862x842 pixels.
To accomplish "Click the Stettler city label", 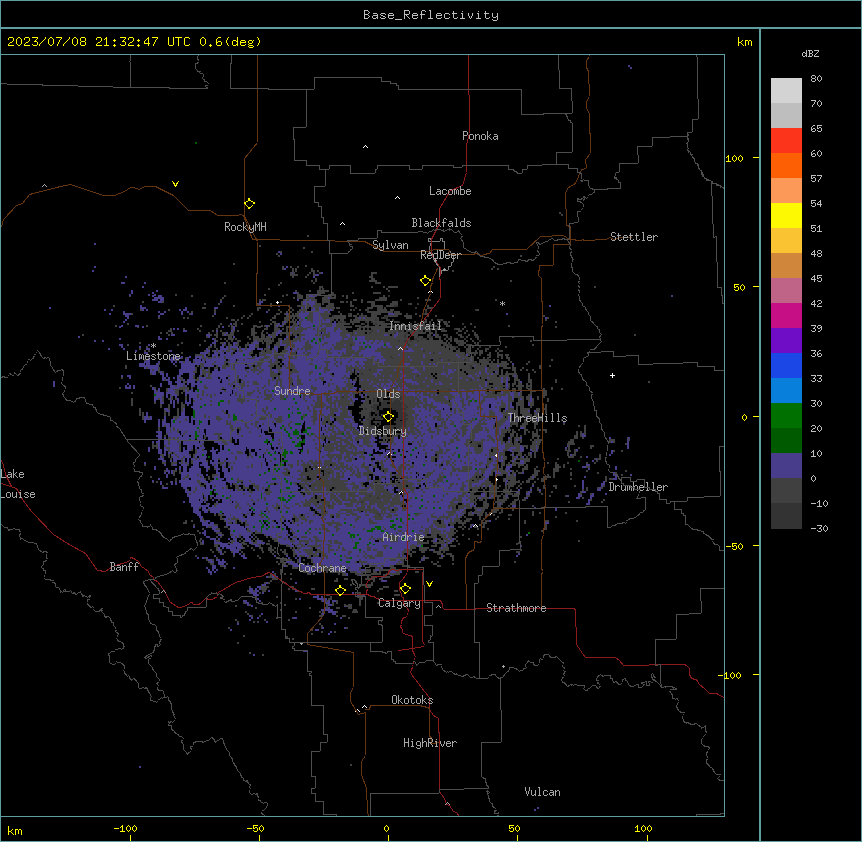I will click(x=634, y=237).
